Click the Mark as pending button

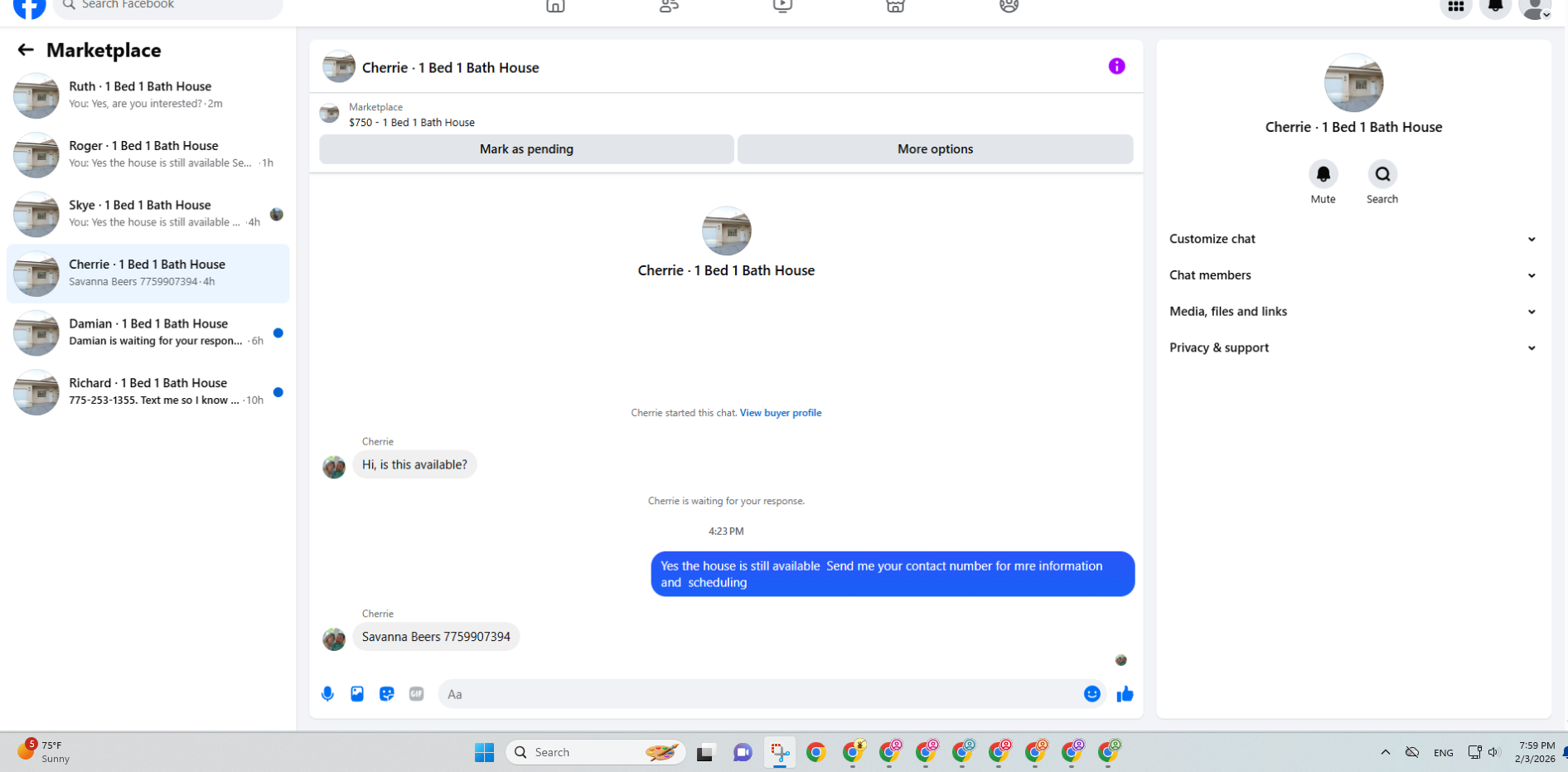coord(526,149)
